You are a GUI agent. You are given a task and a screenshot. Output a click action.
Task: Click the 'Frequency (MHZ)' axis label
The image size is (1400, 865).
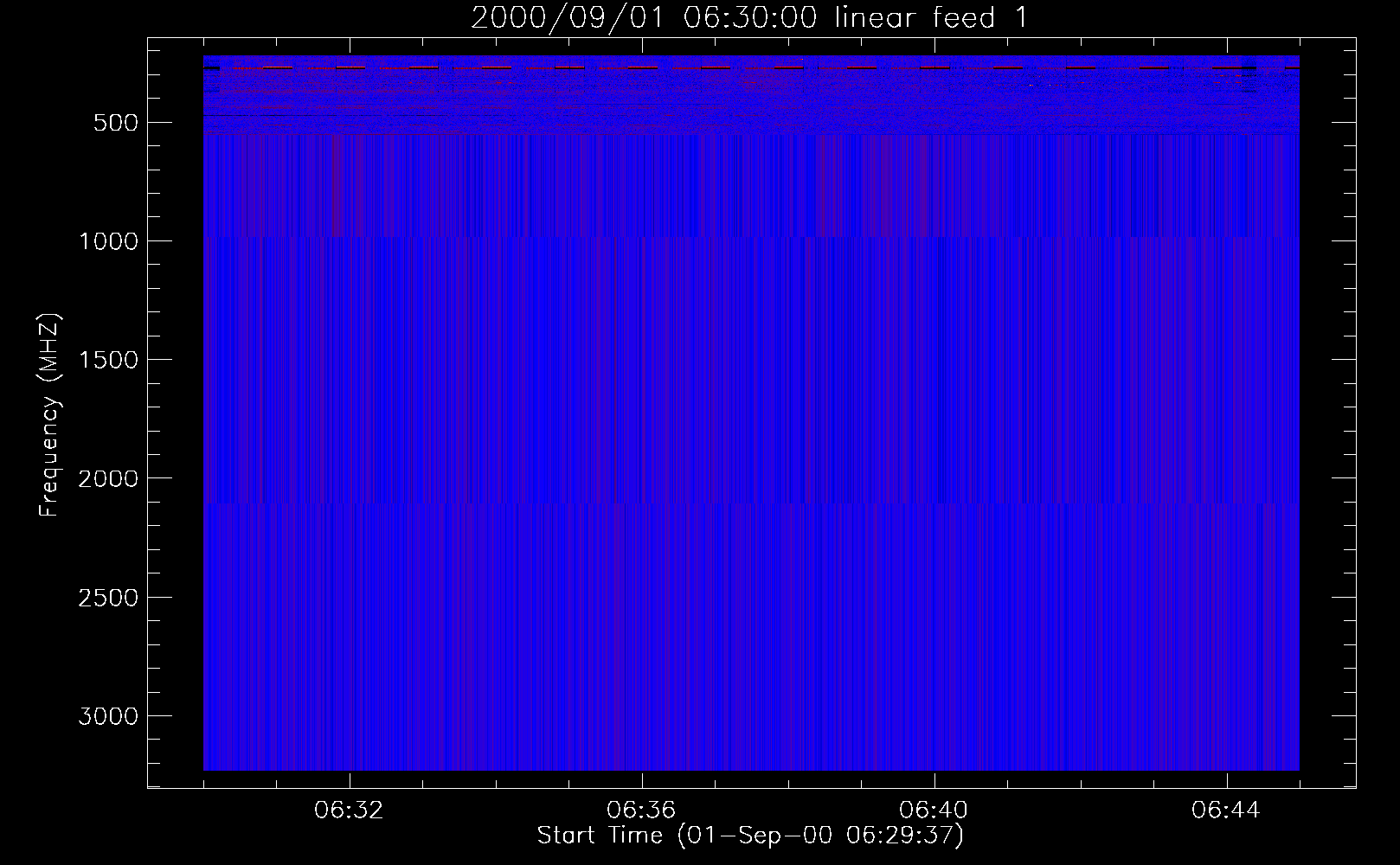49,415
